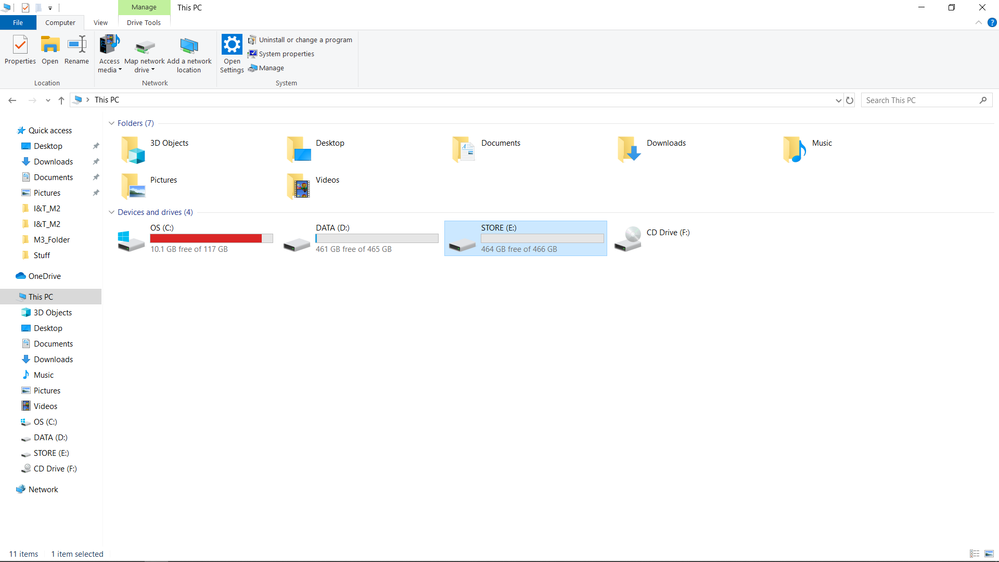Go back with the Back arrow
This screenshot has width=999, height=562.
(x=12, y=100)
